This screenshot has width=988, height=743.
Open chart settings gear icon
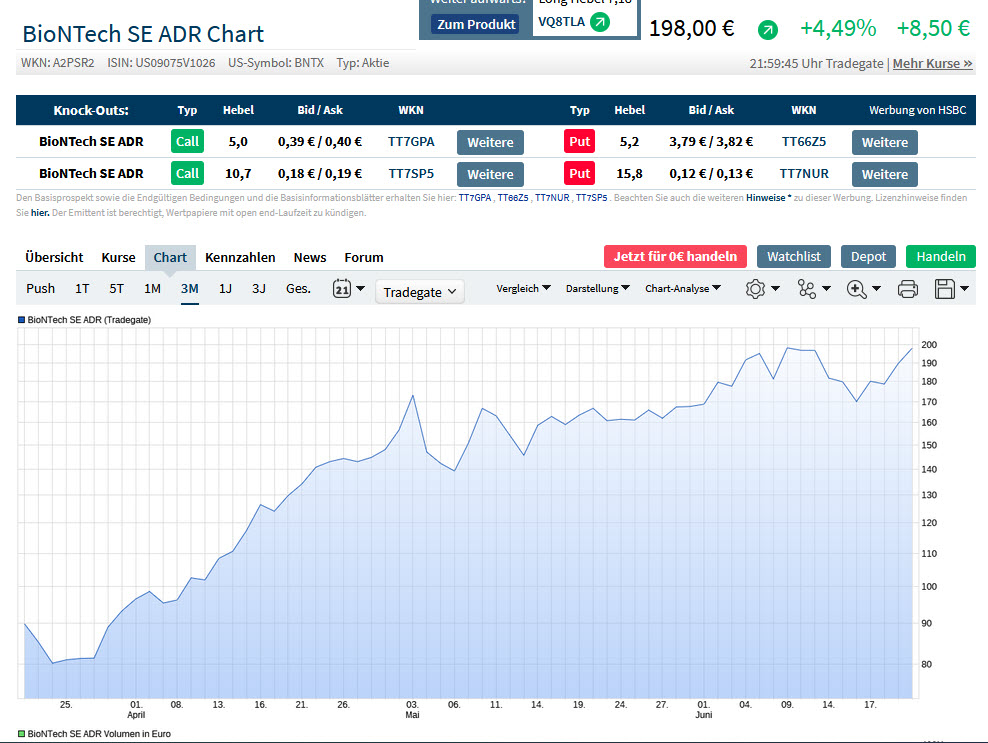pyautogui.click(x=756, y=289)
